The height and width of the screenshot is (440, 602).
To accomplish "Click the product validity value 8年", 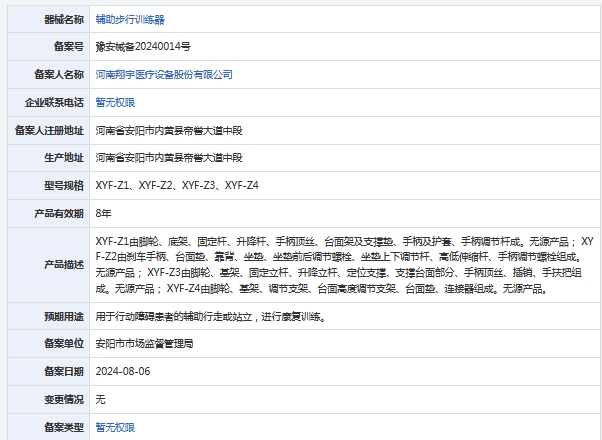I will (103, 213).
